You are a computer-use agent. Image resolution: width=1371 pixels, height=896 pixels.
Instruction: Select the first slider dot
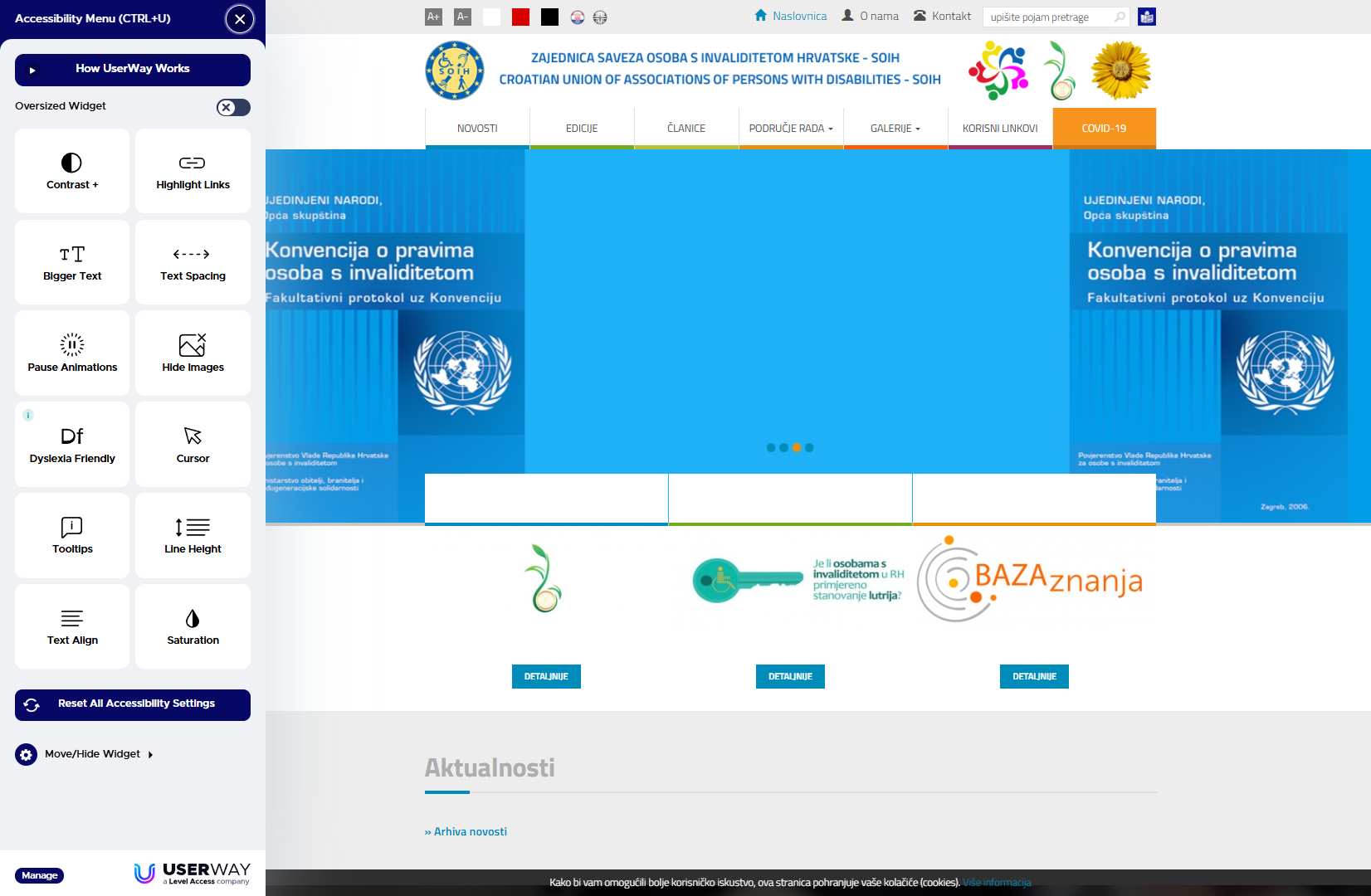[x=771, y=447]
